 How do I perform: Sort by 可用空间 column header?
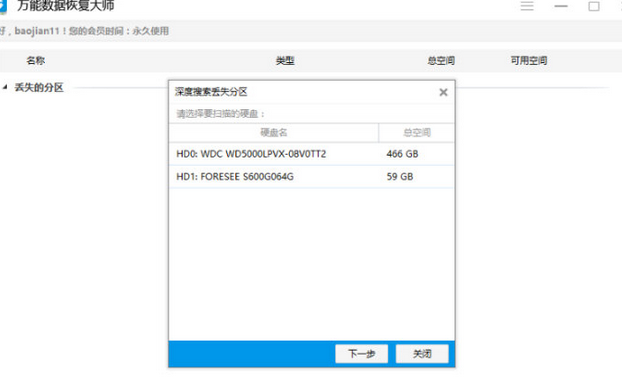click(x=529, y=61)
